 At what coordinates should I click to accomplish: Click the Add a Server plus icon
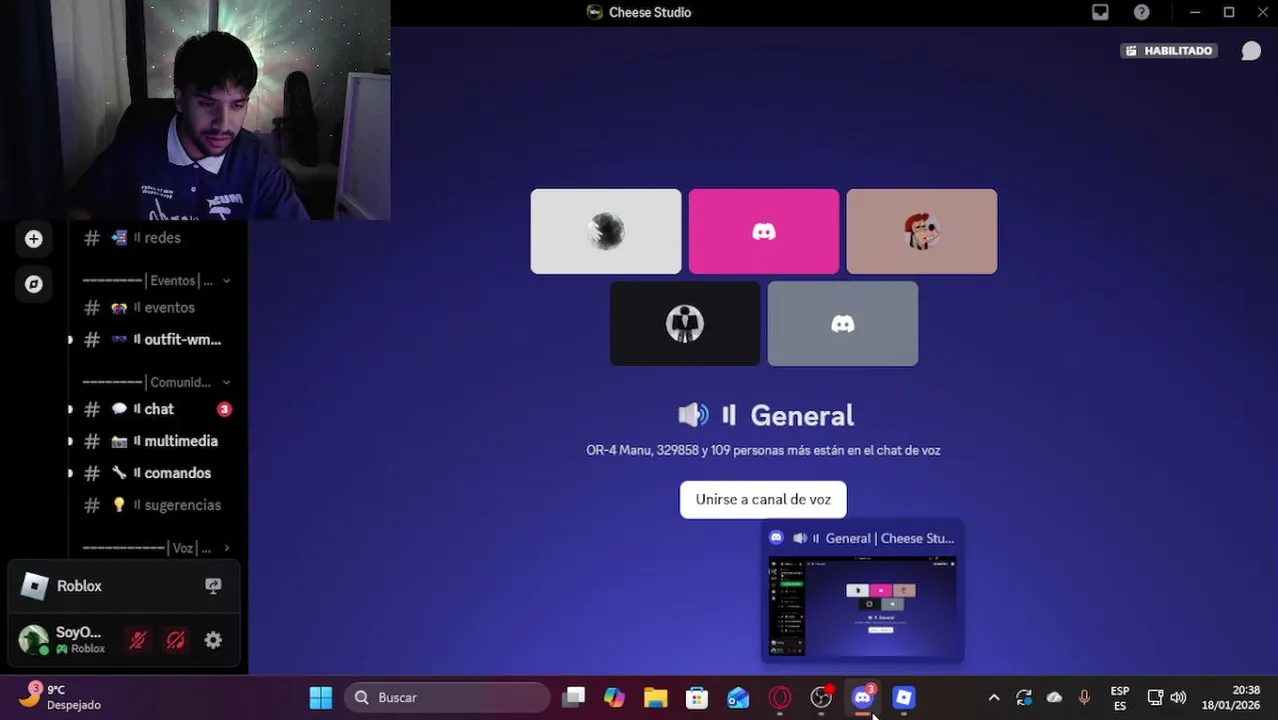pyautogui.click(x=33, y=239)
